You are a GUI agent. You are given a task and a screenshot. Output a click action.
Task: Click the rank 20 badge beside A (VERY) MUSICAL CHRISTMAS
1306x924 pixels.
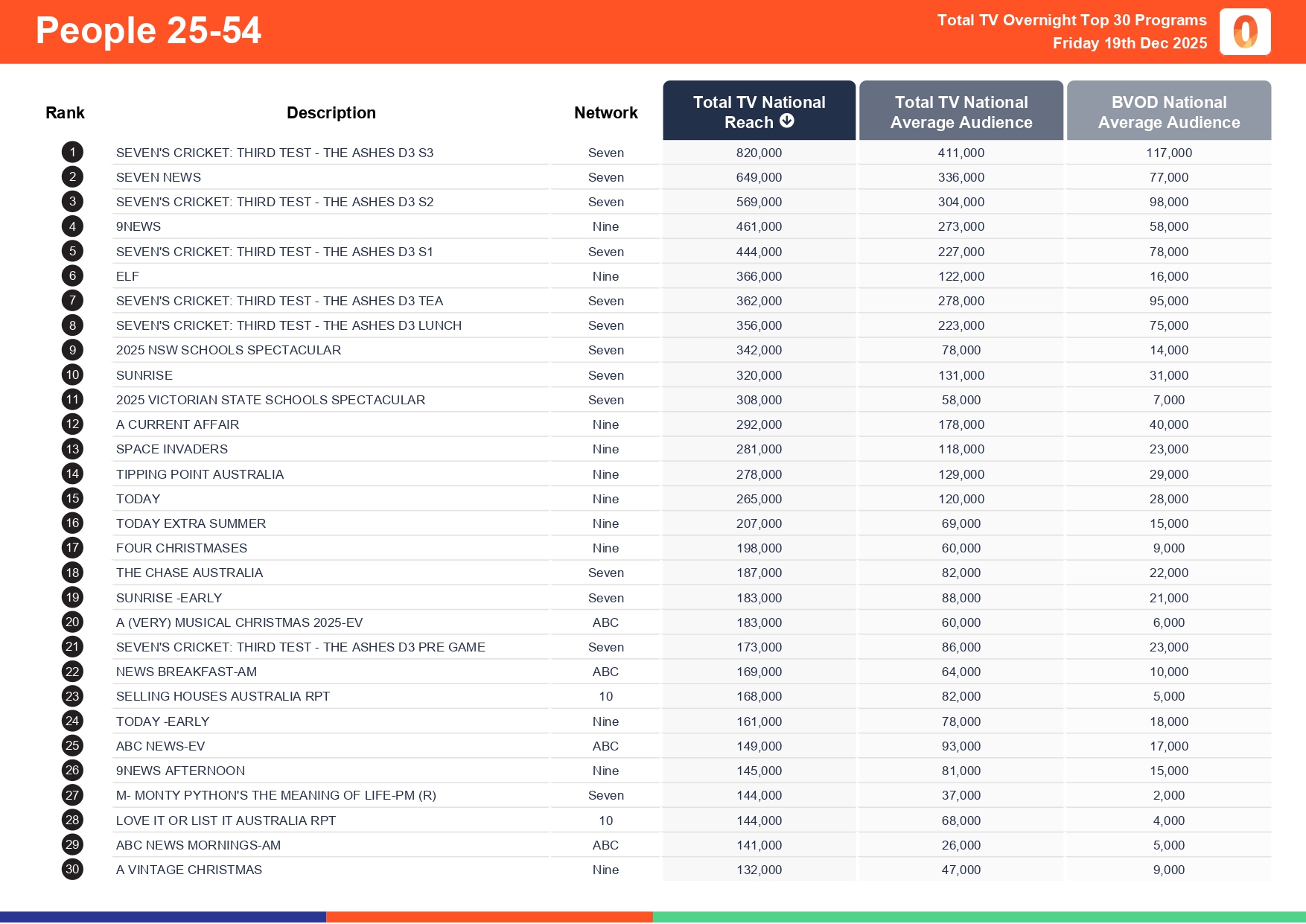(71, 622)
